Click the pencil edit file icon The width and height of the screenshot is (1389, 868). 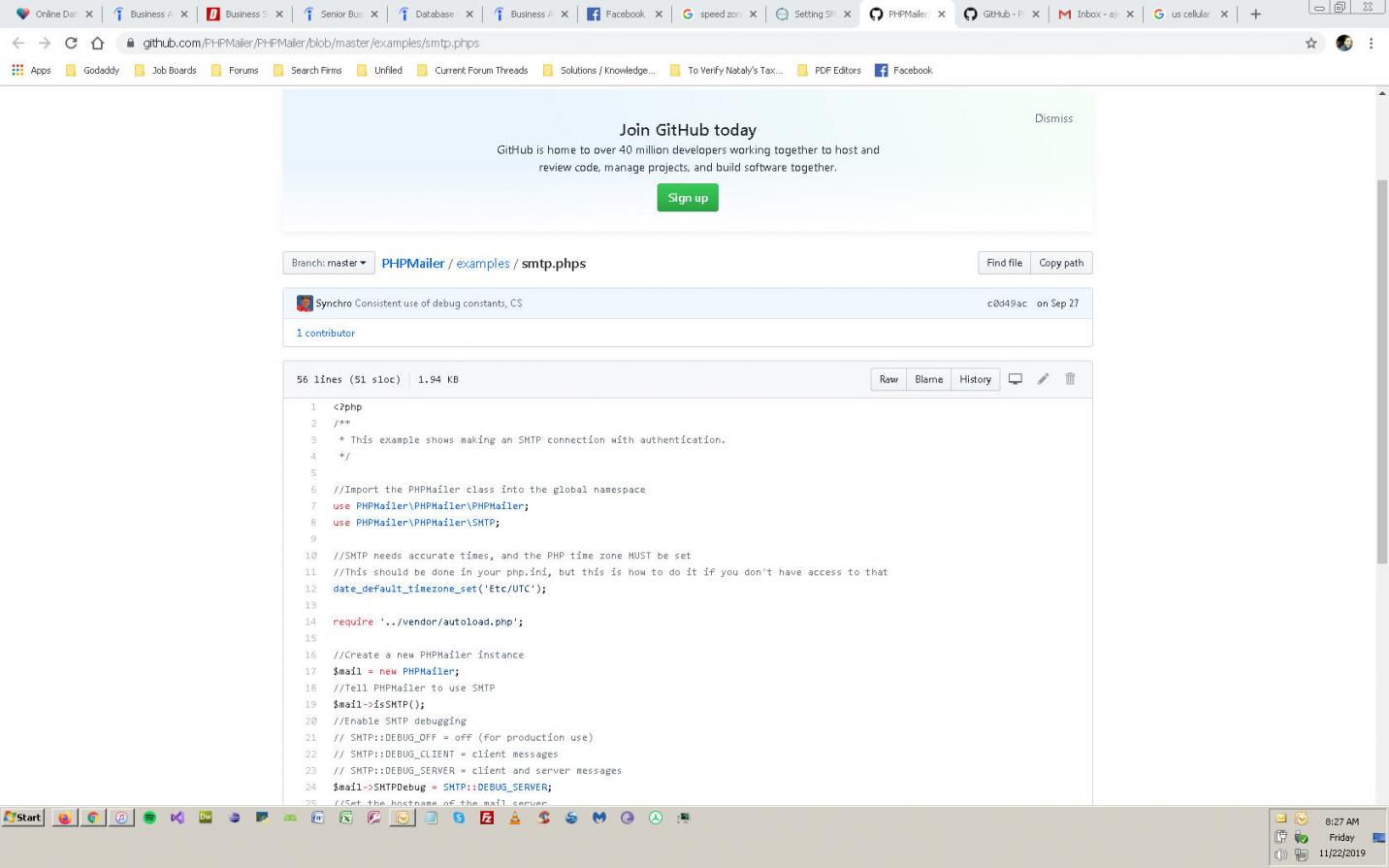coord(1043,379)
